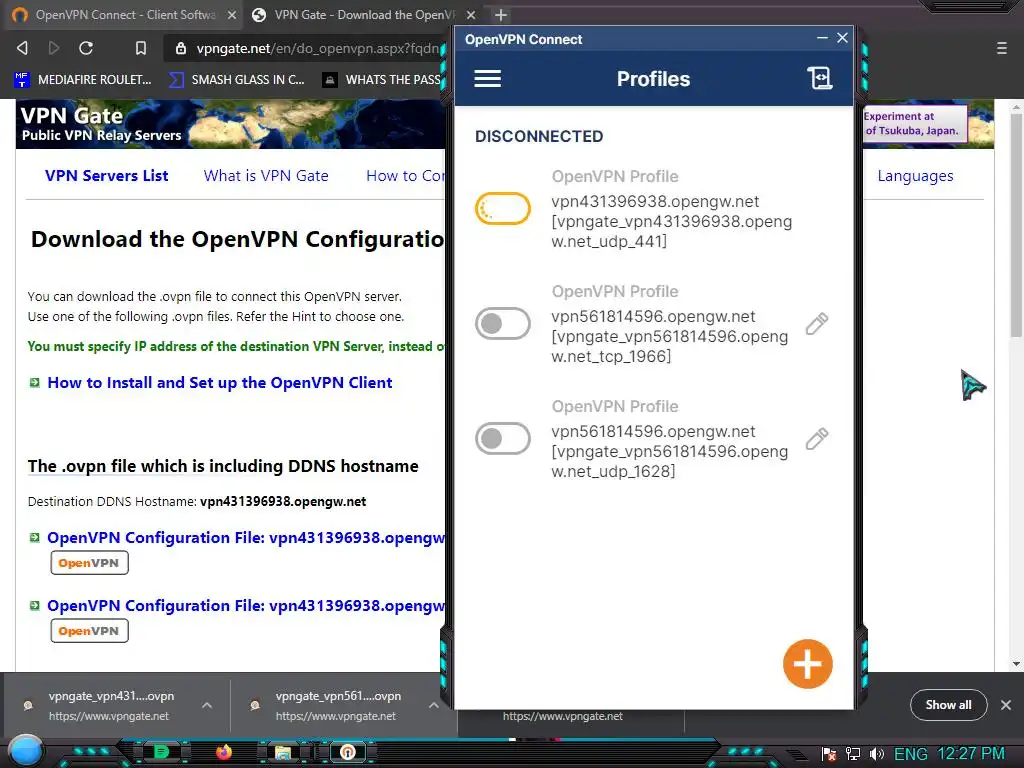1024x768 pixels.
Task: Open How to Install and Set up link
Action: [219, 383]
